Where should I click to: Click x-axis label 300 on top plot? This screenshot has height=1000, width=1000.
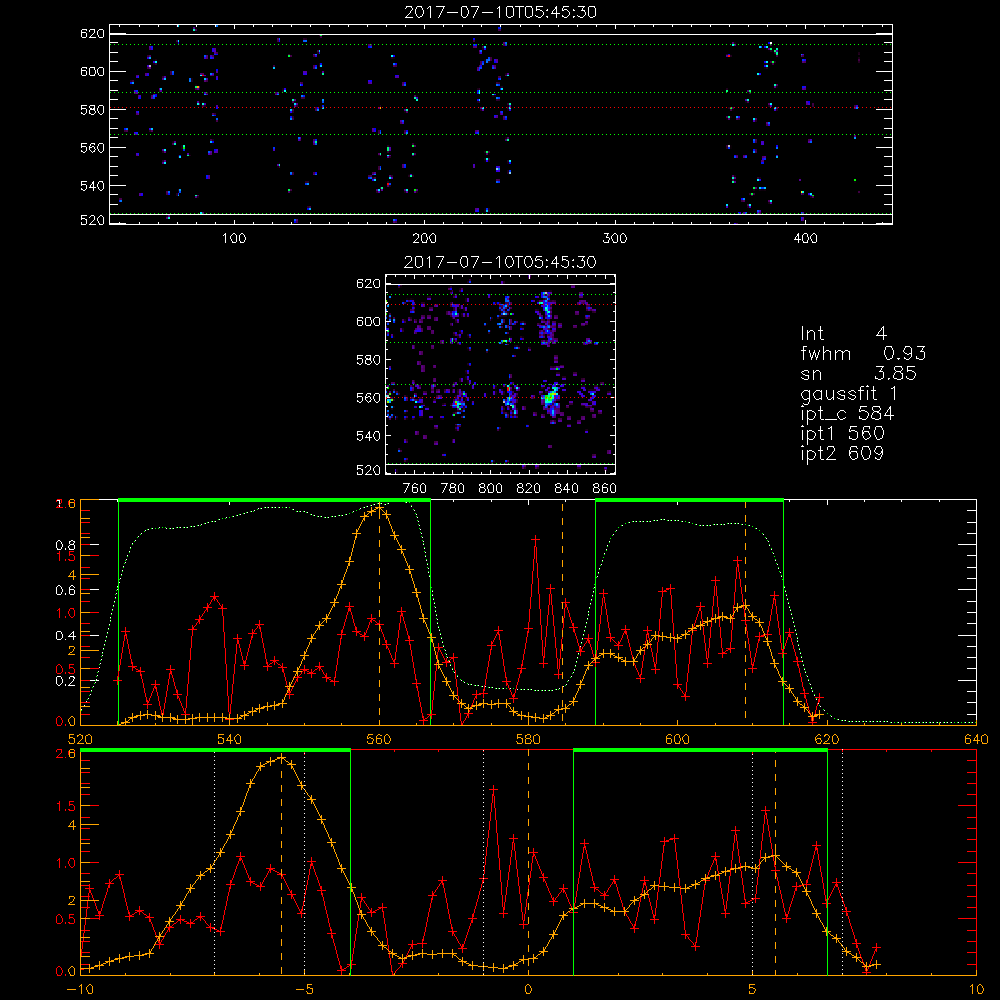click(x=615, y=239)
